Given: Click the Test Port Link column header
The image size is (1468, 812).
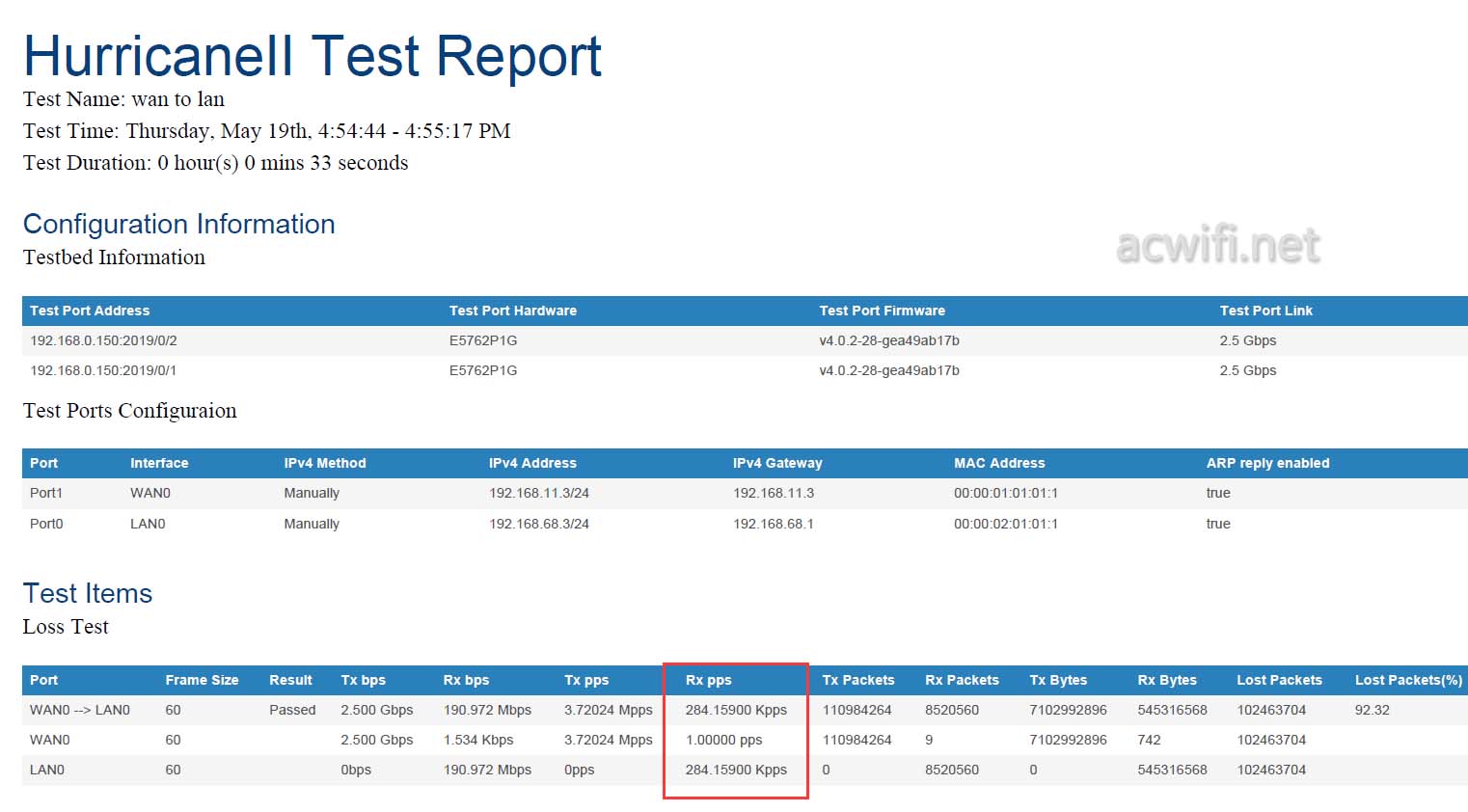Looking at the screenshot, I should 1266,311.
